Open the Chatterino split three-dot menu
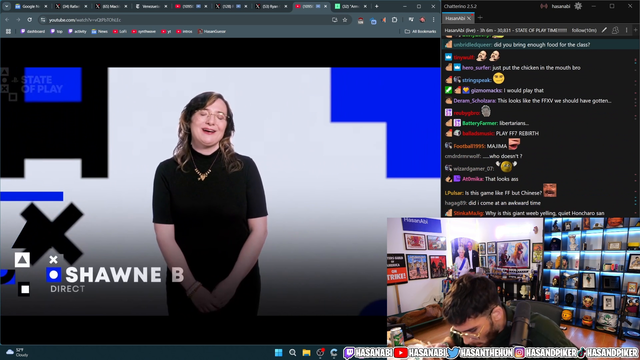The width and height of the screenshot is (640, 360). 627,30
